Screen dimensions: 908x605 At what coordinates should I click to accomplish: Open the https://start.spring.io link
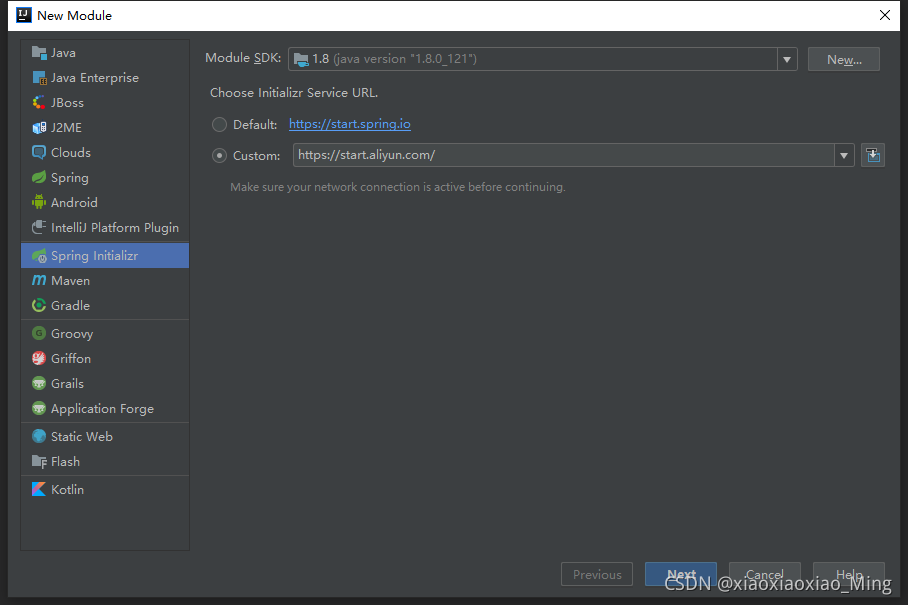point(350,124)
